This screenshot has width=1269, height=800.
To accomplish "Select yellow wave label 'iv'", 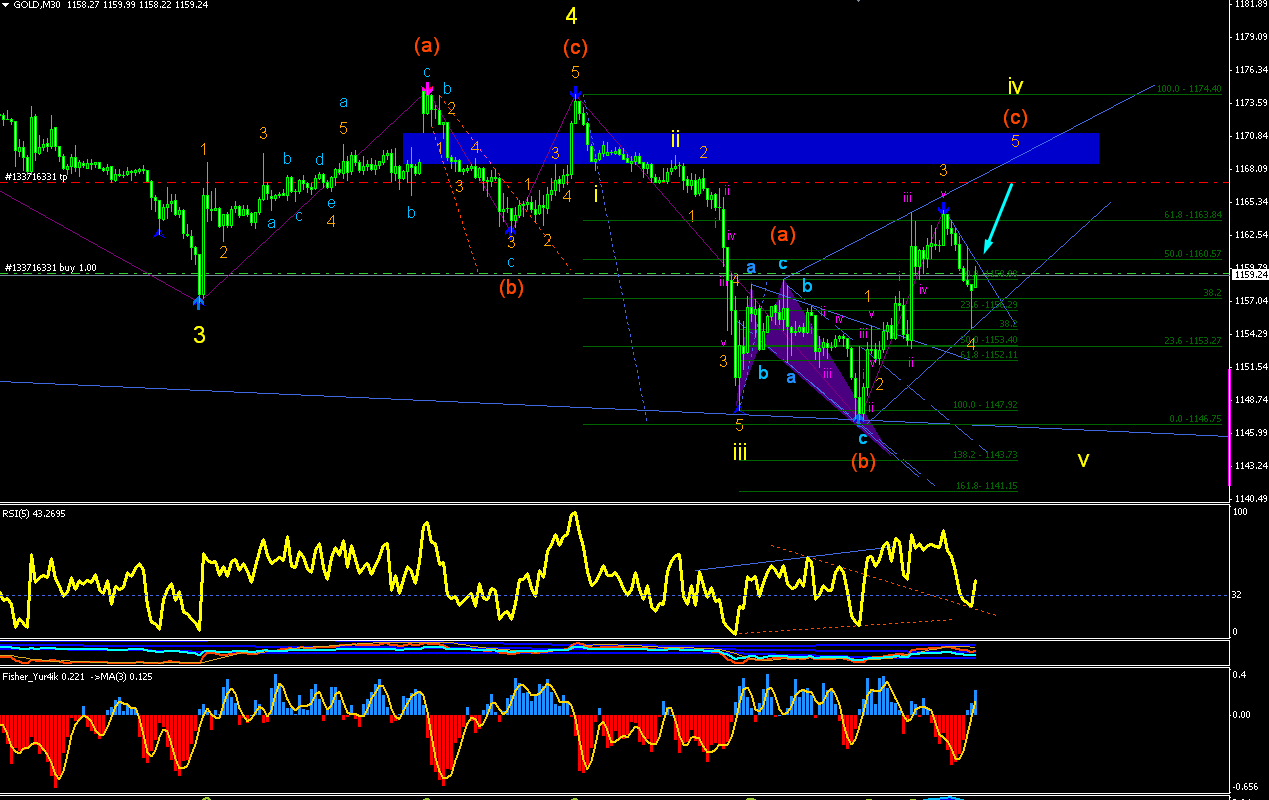I will [1016, 86].
